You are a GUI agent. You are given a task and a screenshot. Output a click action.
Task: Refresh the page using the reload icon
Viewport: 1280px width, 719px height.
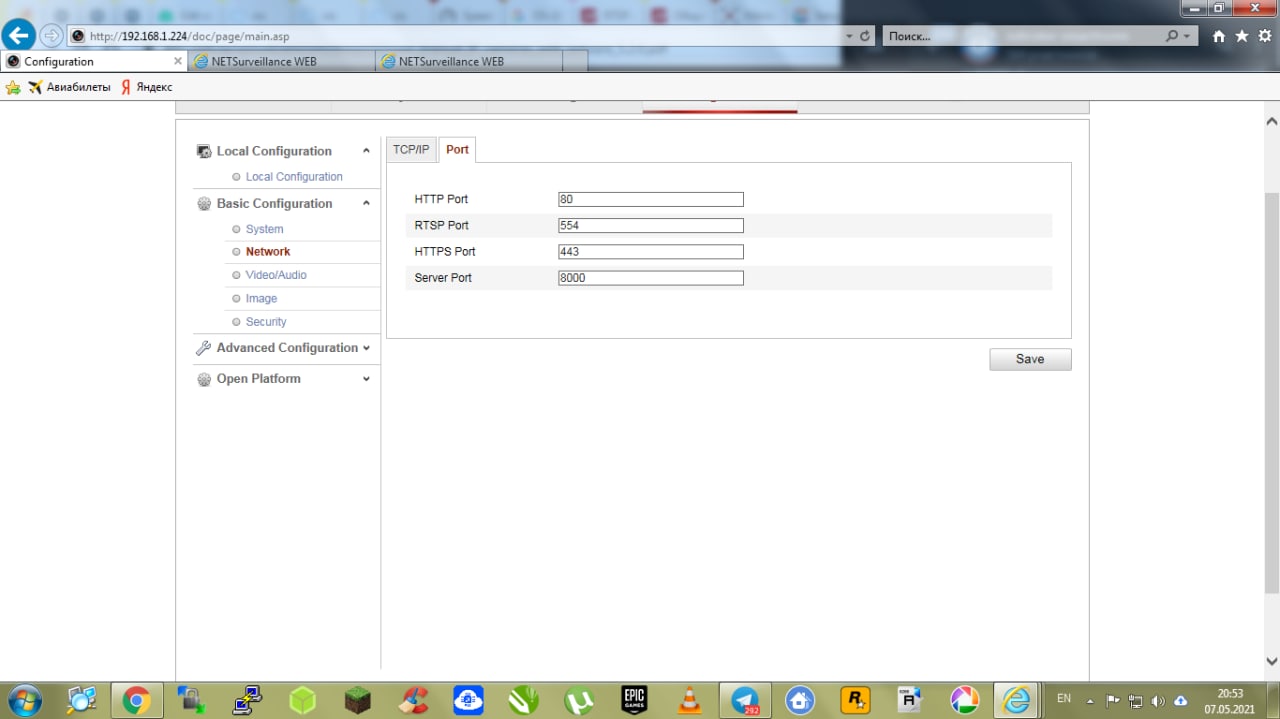click(x=865, y=36)
